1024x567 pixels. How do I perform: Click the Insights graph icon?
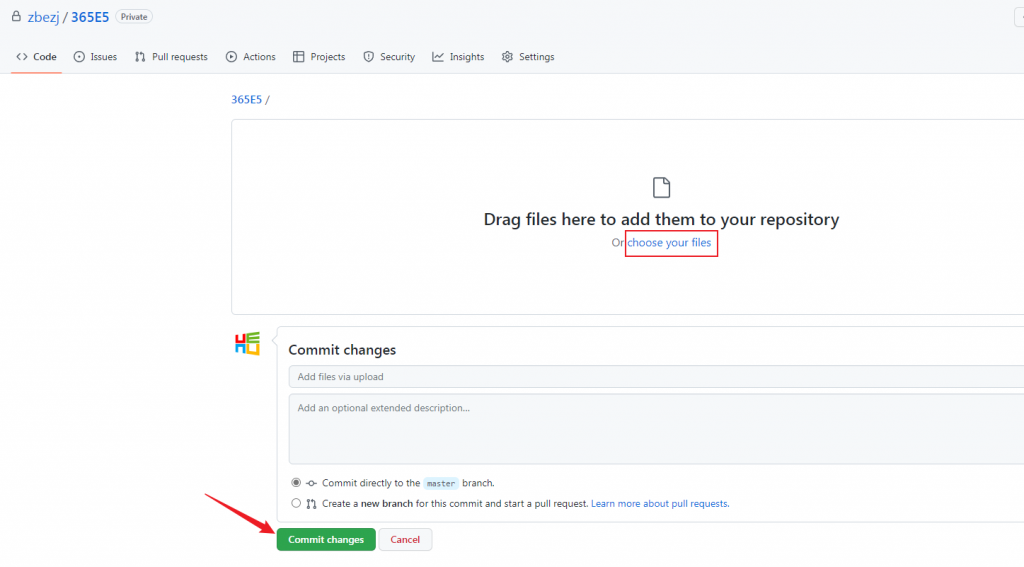pyautogui.click(x=438, y=57)
